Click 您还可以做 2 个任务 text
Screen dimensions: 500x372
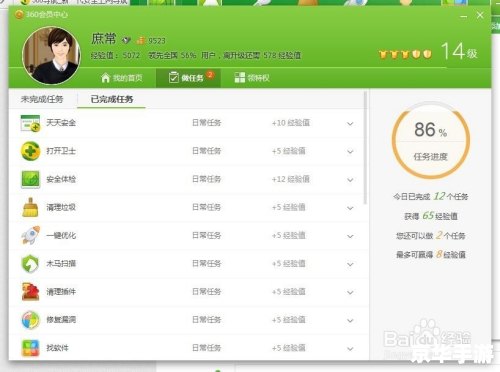[x=431, y=235]
